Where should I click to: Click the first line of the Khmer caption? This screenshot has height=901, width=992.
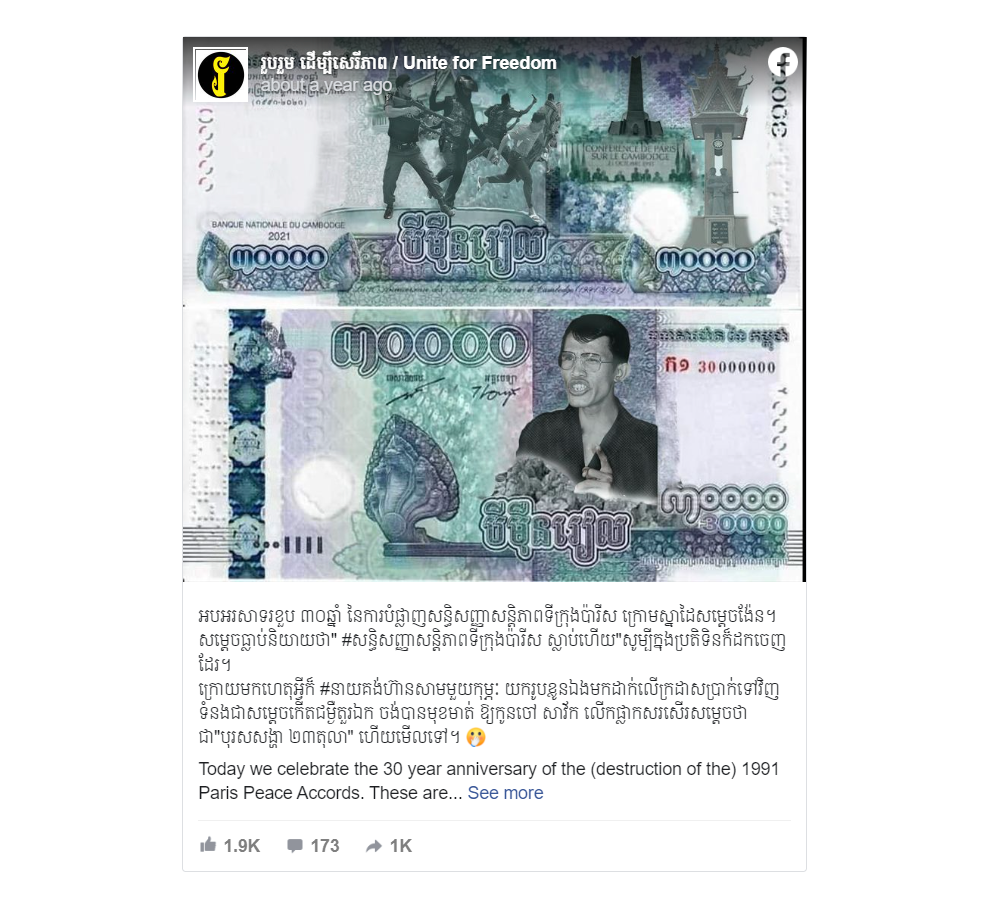tap(487, 616)
